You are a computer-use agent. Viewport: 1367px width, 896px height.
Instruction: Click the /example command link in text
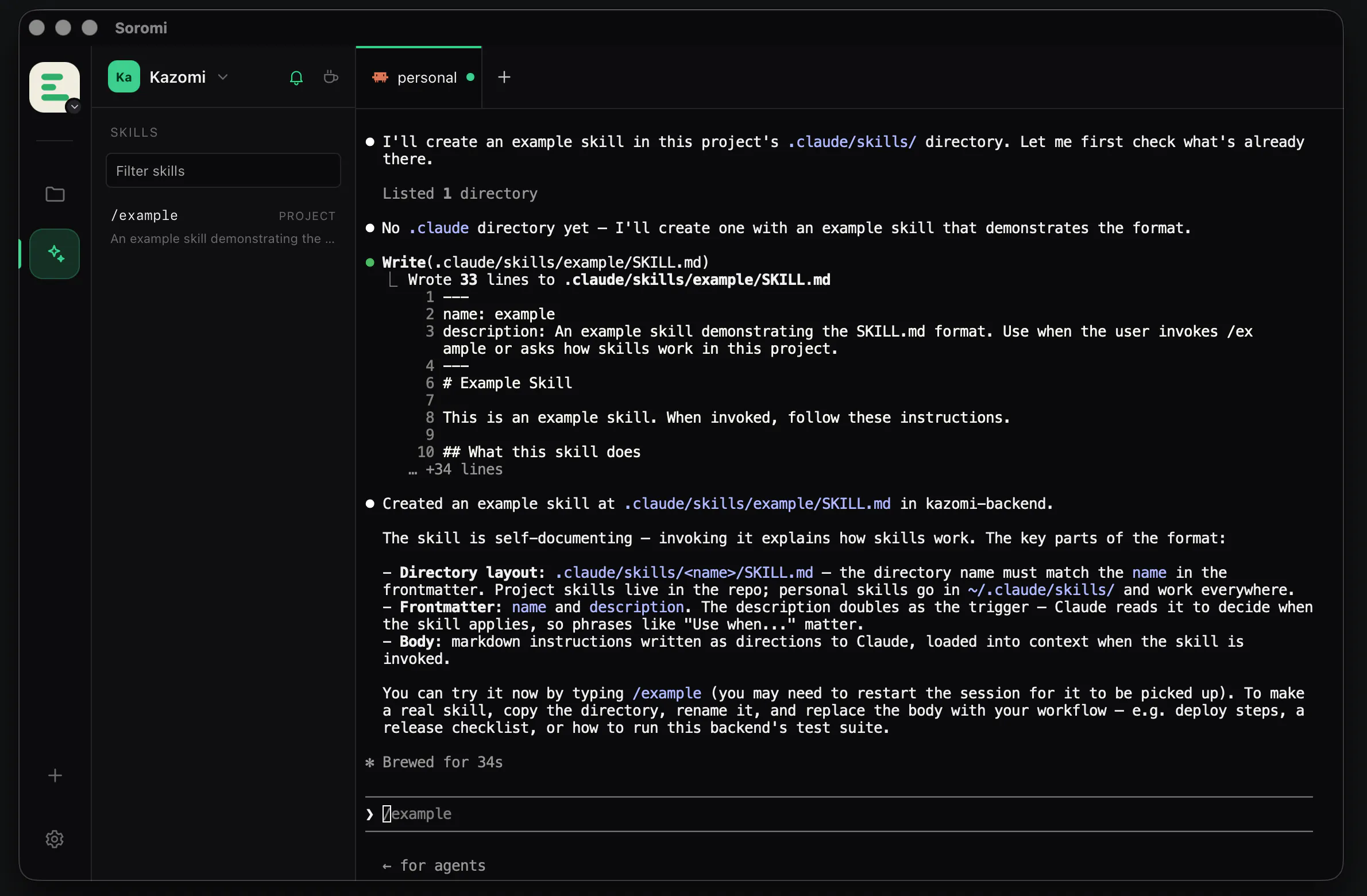pos(667,693)
